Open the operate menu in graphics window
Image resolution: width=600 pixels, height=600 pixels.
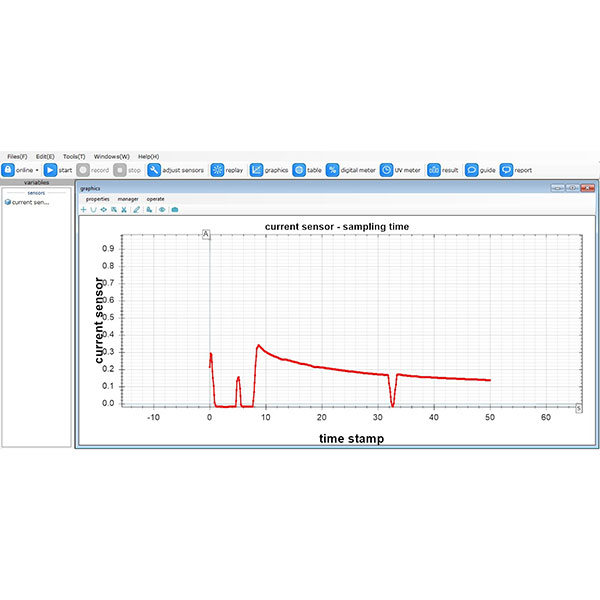(155, 199)
